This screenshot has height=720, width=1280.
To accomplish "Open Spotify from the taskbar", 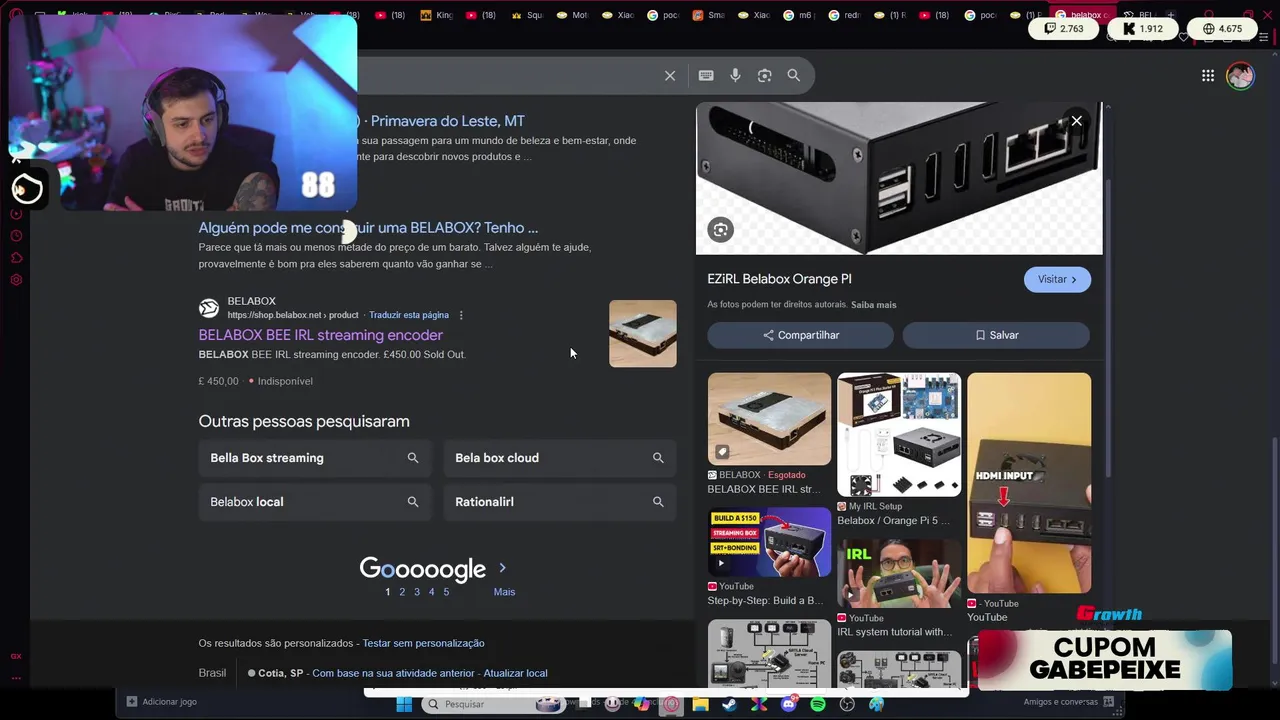I will [818, 704].
